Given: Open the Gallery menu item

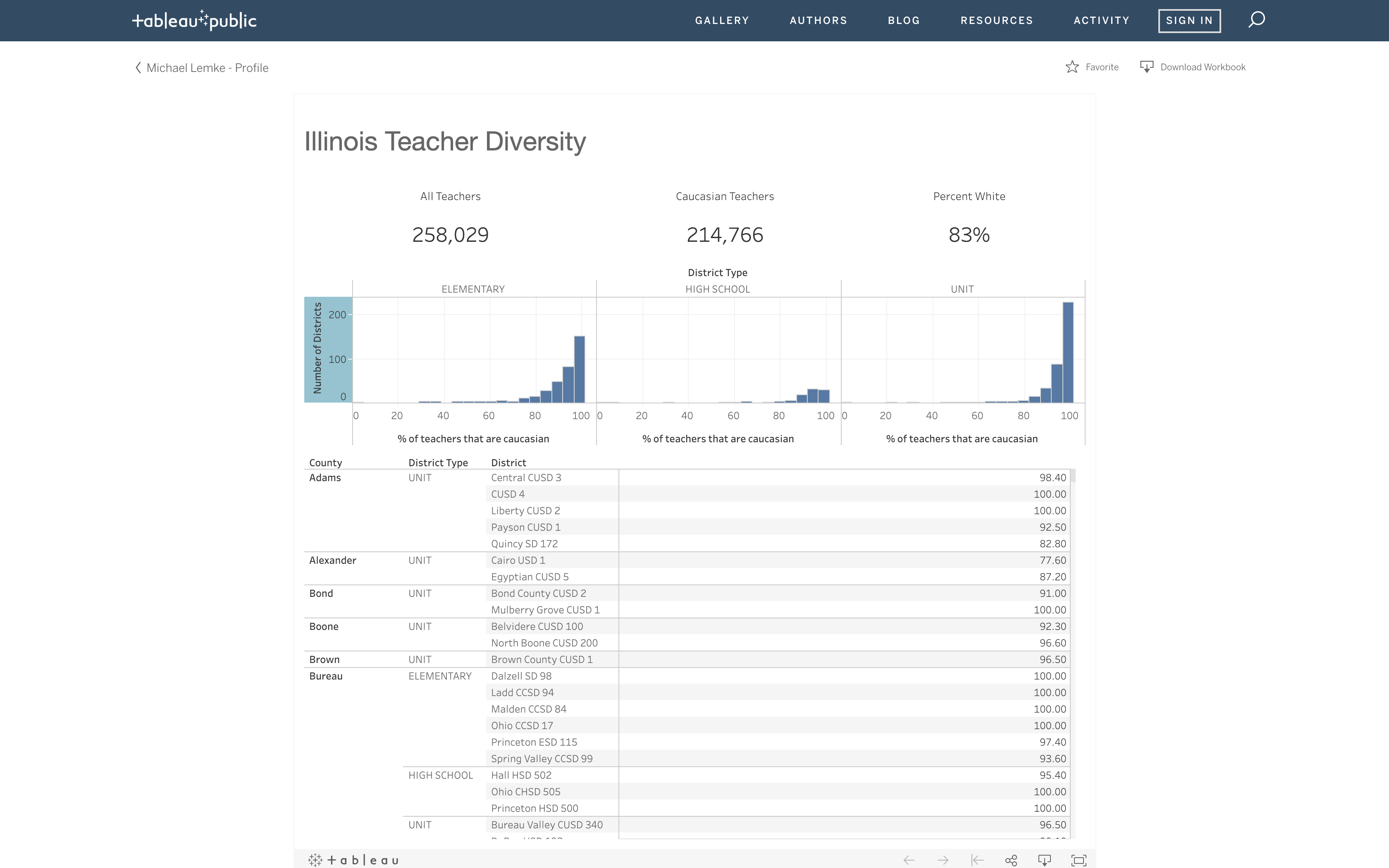Looking at the screenshot, I should (722, 21).
